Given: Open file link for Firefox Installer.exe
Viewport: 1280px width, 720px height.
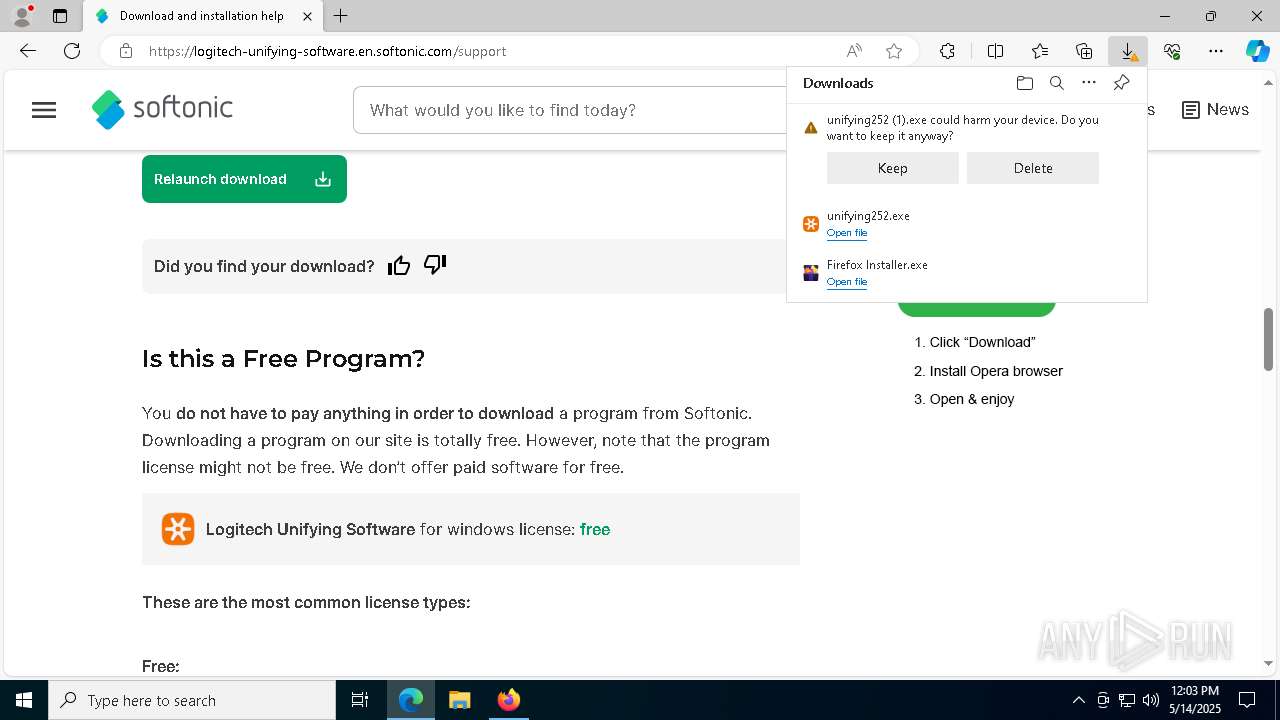Looking at the screenshot, I should pyautogui.click(x=847, y=282).
